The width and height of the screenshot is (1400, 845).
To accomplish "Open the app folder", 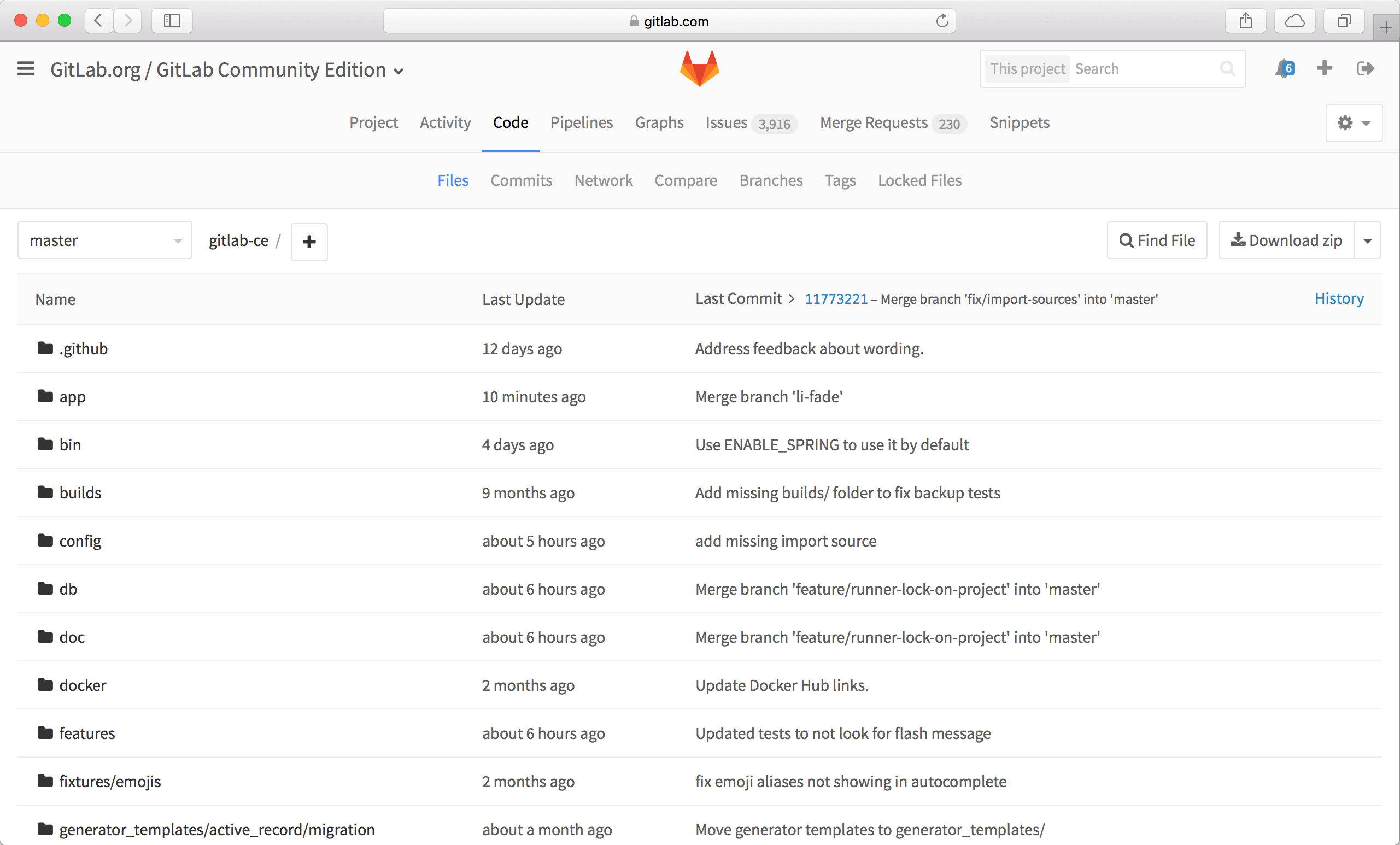I will click(72, 397).
